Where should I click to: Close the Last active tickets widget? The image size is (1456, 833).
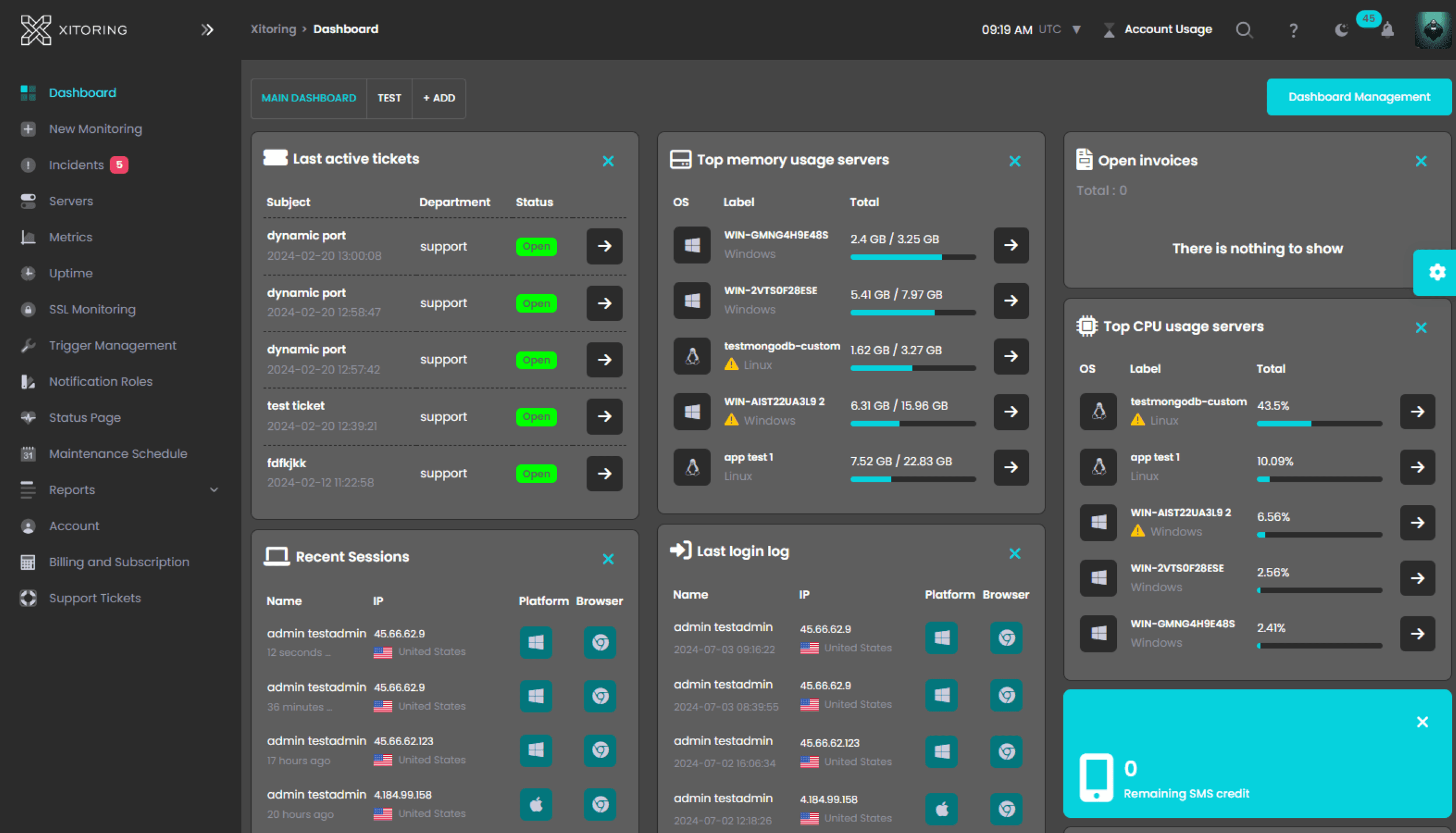[x=608, y=161]
